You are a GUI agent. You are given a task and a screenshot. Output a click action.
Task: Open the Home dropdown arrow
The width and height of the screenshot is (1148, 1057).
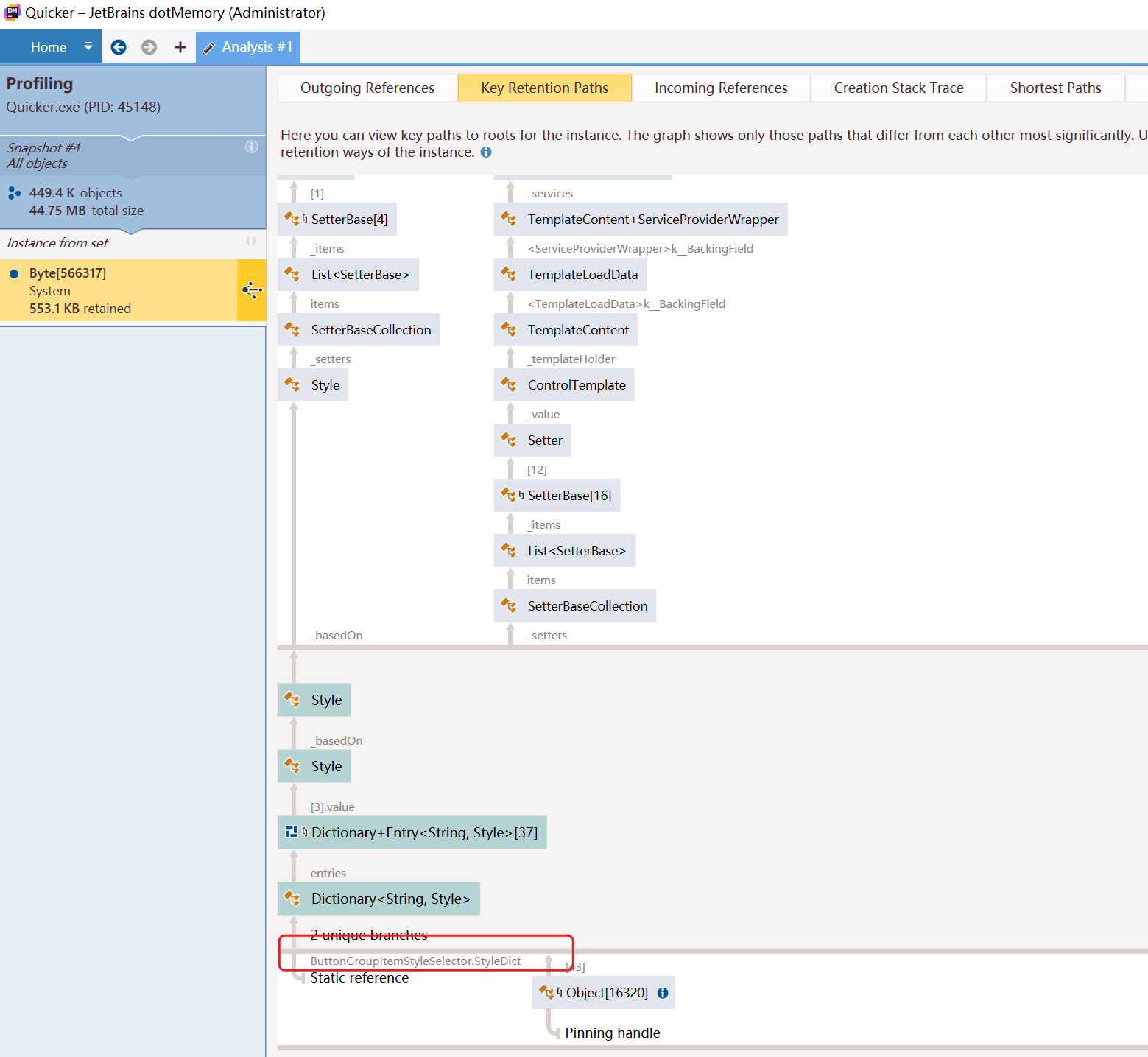(88, 46)
